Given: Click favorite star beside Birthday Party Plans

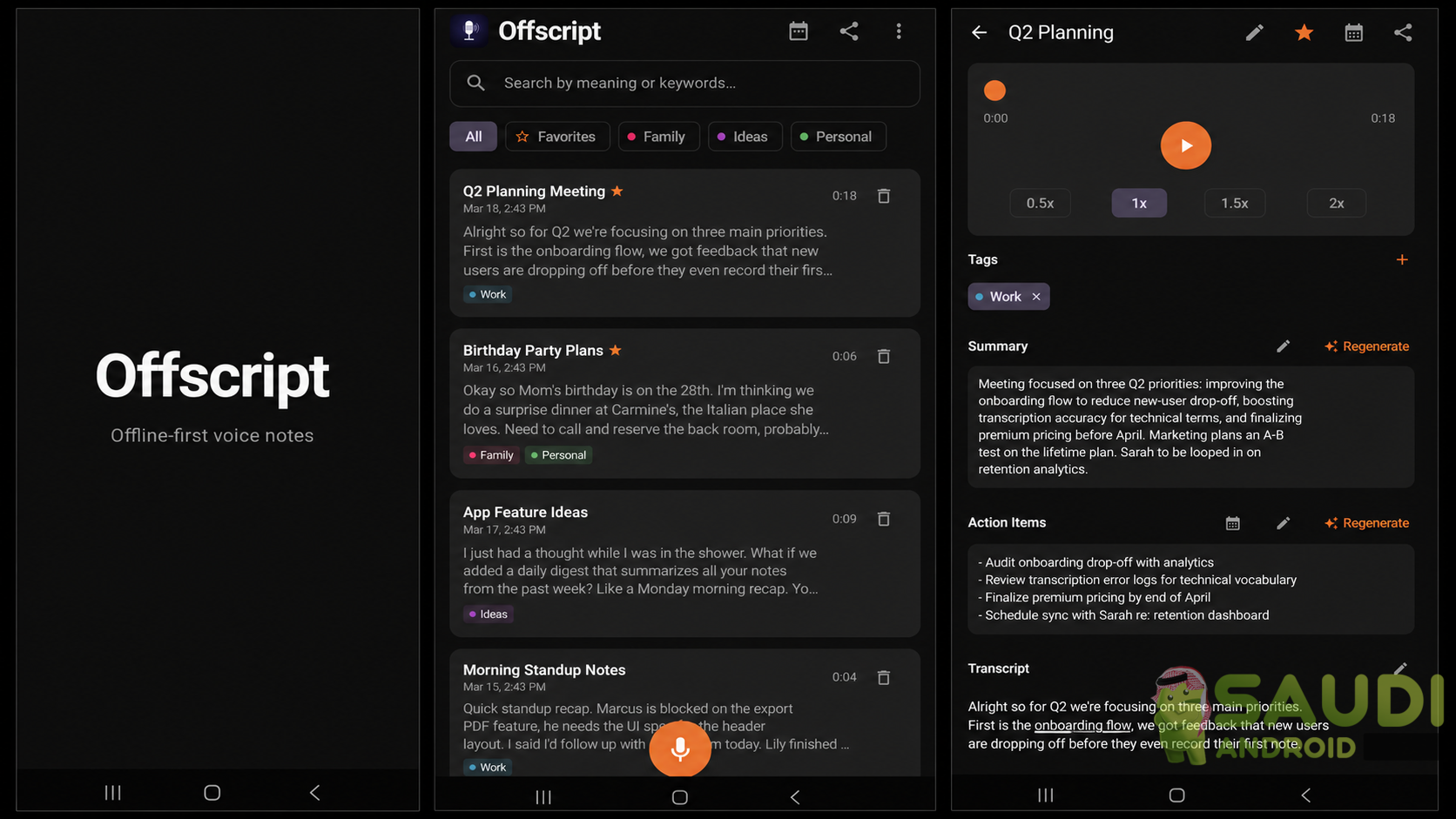Looking at the screenshot, I should 615,350.
